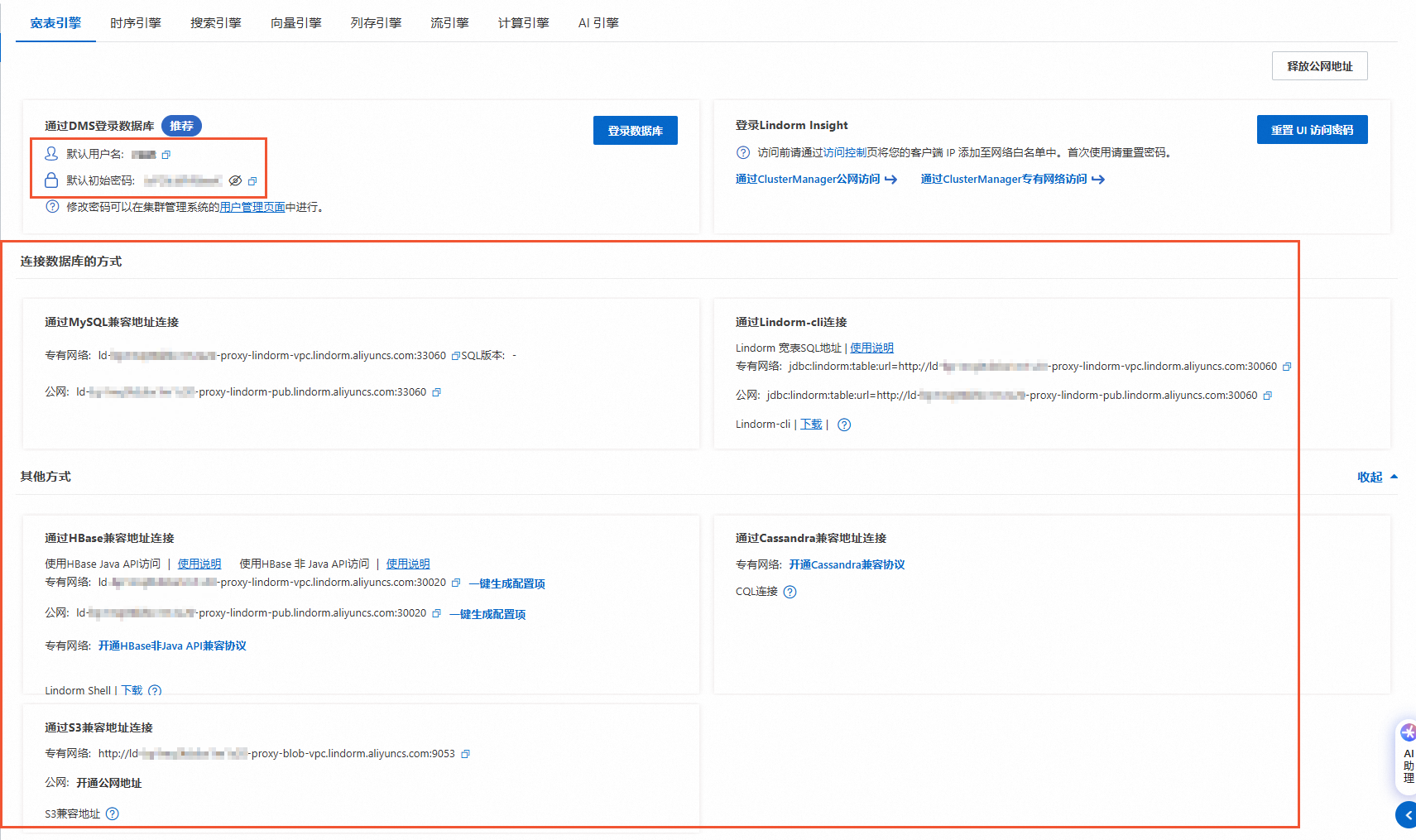Switch to the 宽表引擎 tab
This screenshot has width=1416, height=840.
55,23
